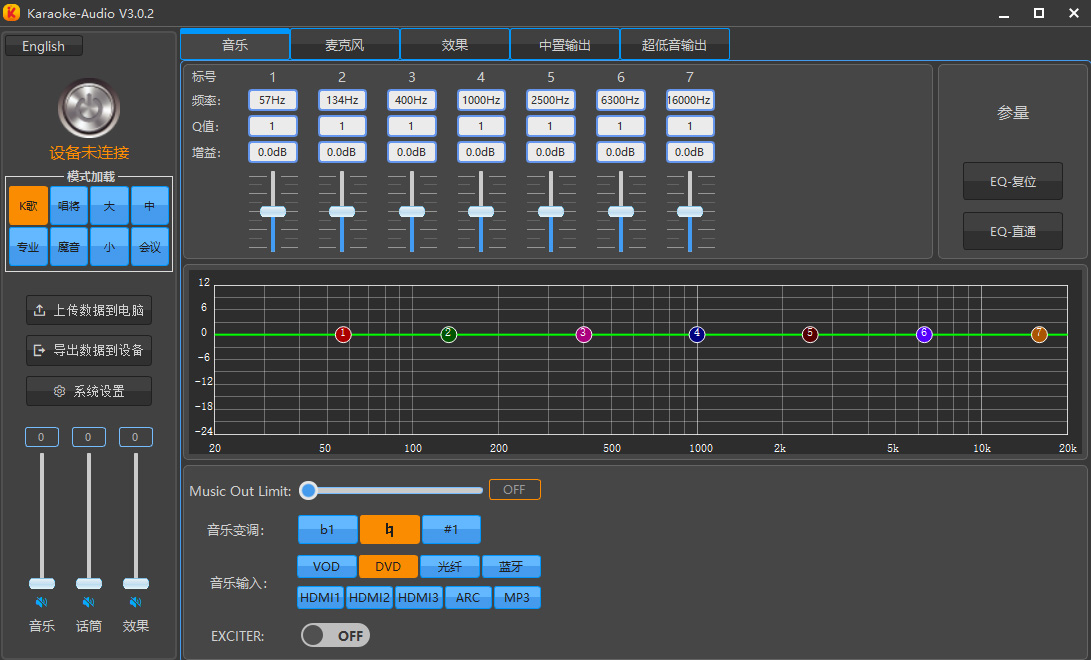Open the 超低音输出 tab
The width and height of the screenshot is (1091, 660).
tap(674, 45)
